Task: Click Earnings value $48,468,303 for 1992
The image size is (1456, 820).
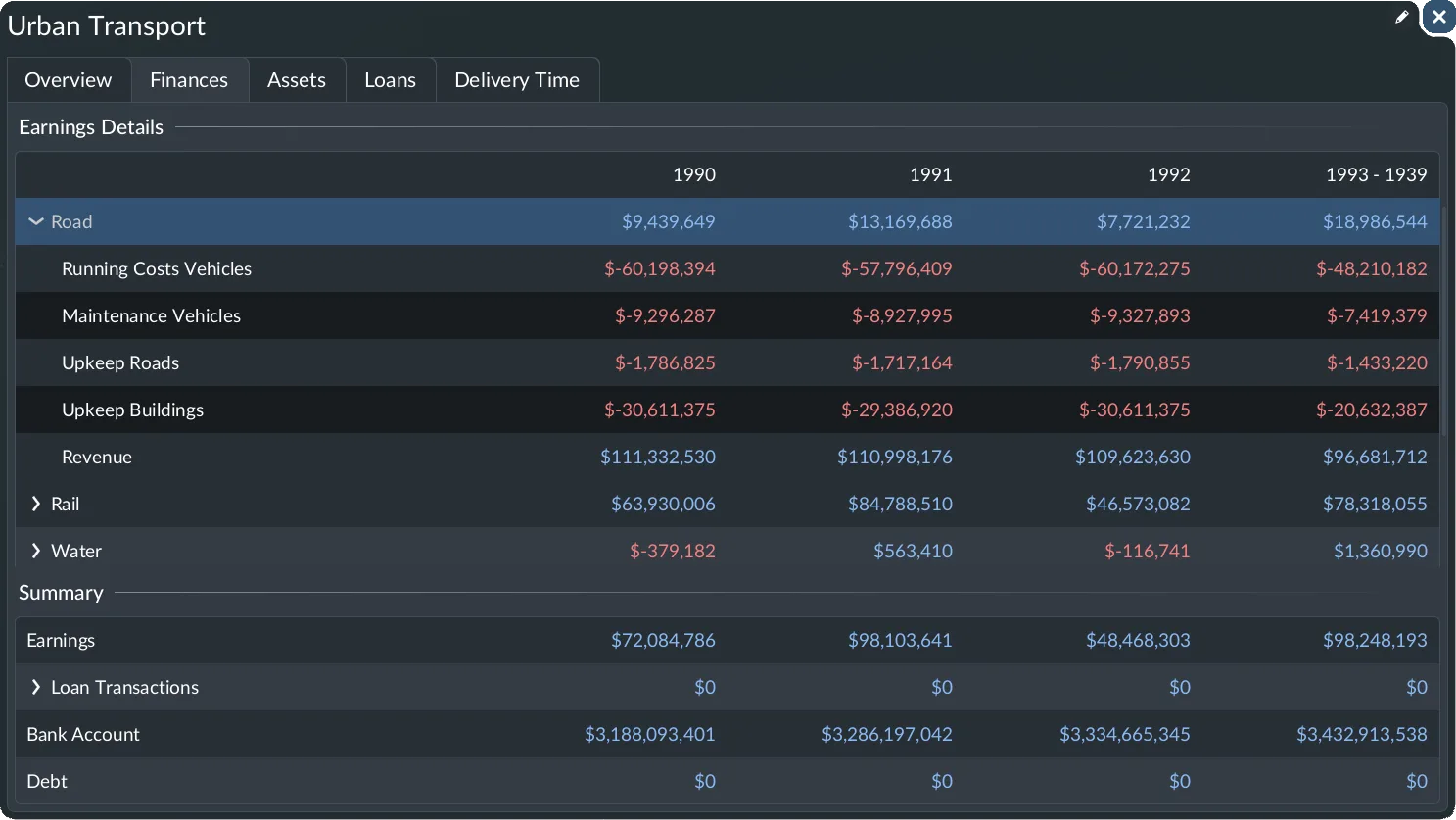Action: click(x=1138, y=640)
